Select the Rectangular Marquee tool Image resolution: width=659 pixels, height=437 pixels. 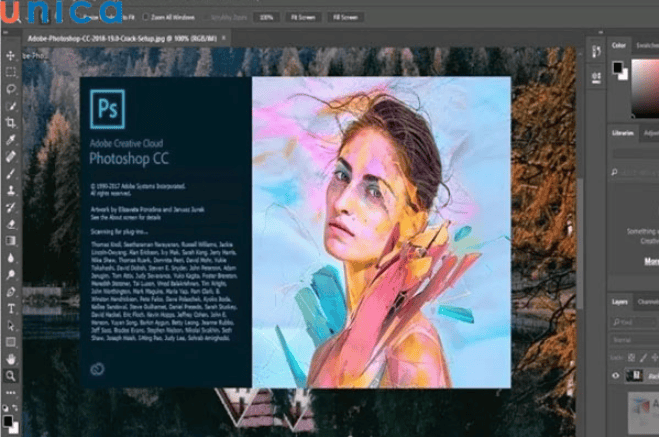pyautogui.click(x=11, y=72)
